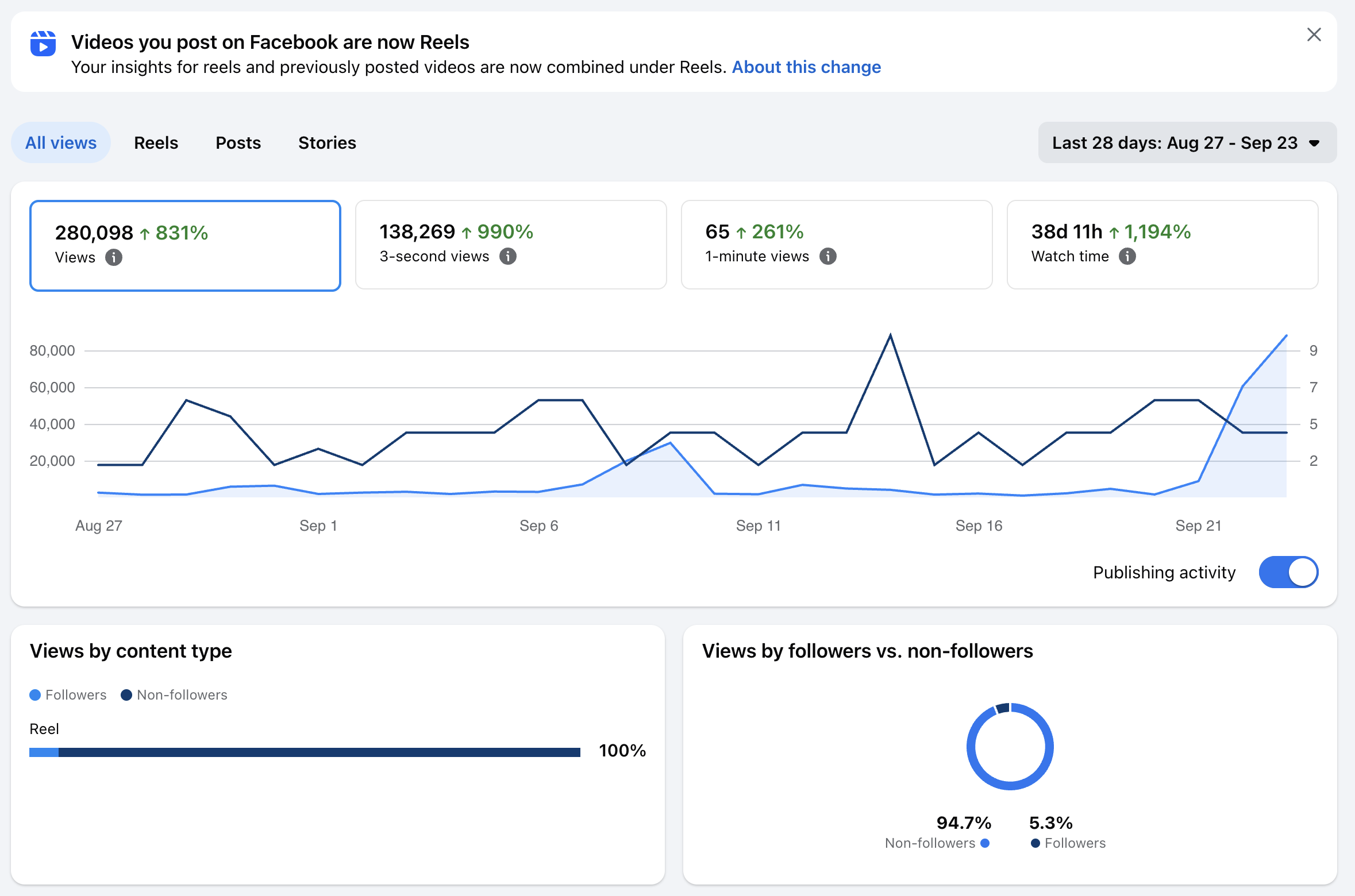This screenshot has width=1355, height=896.
Task: Click the Sep 11 axis label
Action: pyautogui.click(x=759, y=526)
